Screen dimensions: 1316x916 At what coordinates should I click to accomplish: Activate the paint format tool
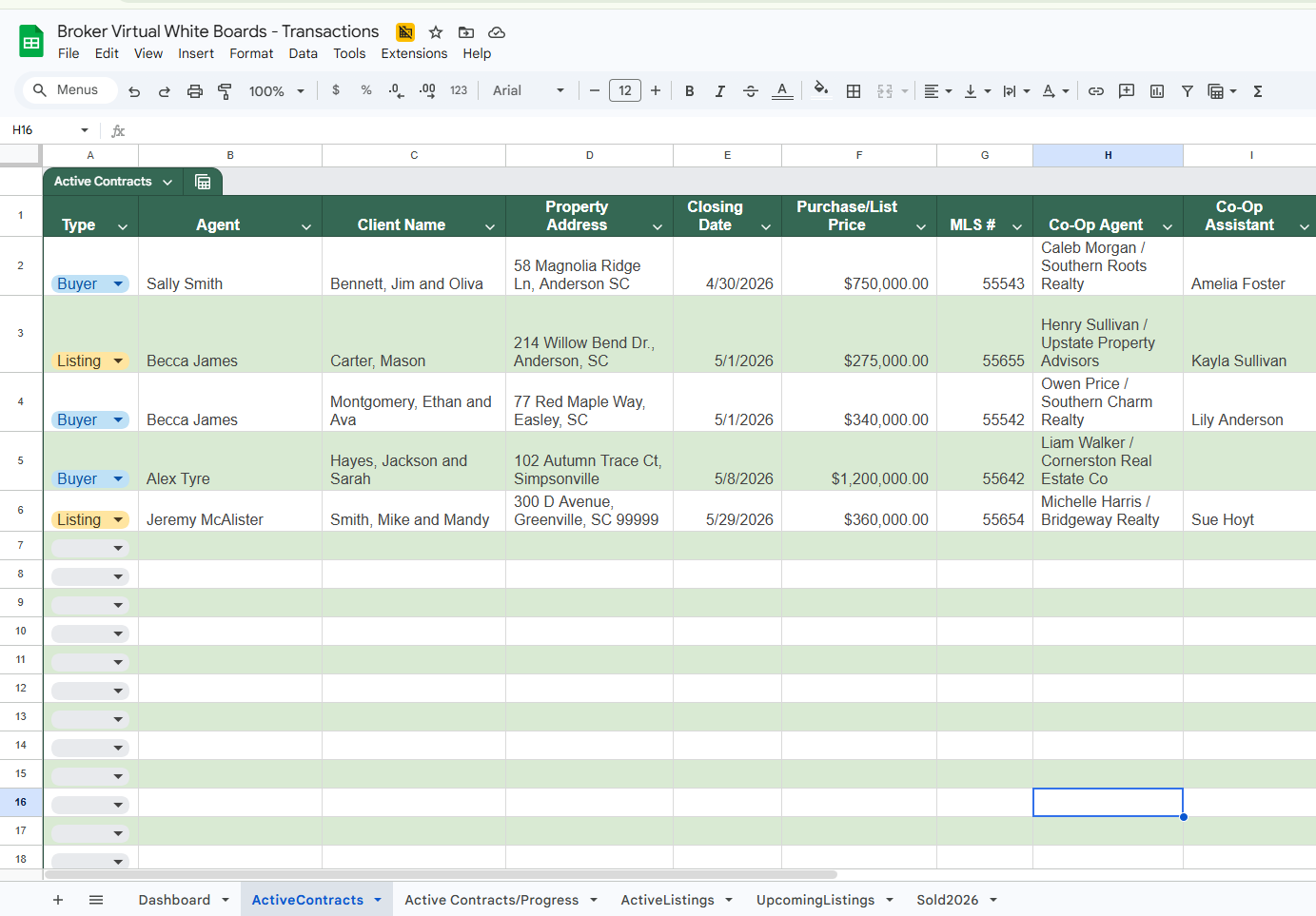226,91
